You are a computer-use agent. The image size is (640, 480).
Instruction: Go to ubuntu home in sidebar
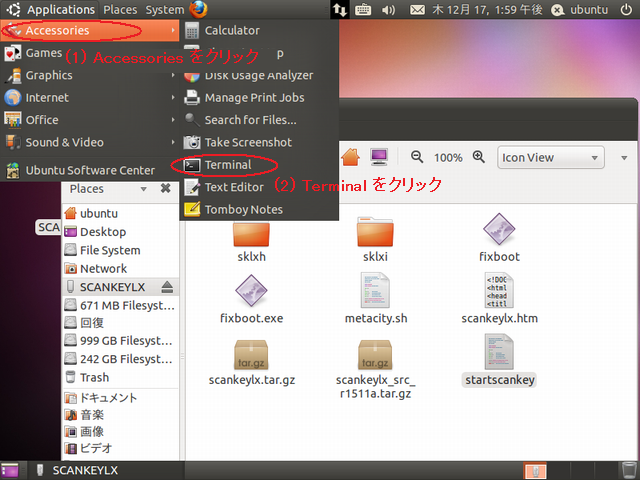120,213
